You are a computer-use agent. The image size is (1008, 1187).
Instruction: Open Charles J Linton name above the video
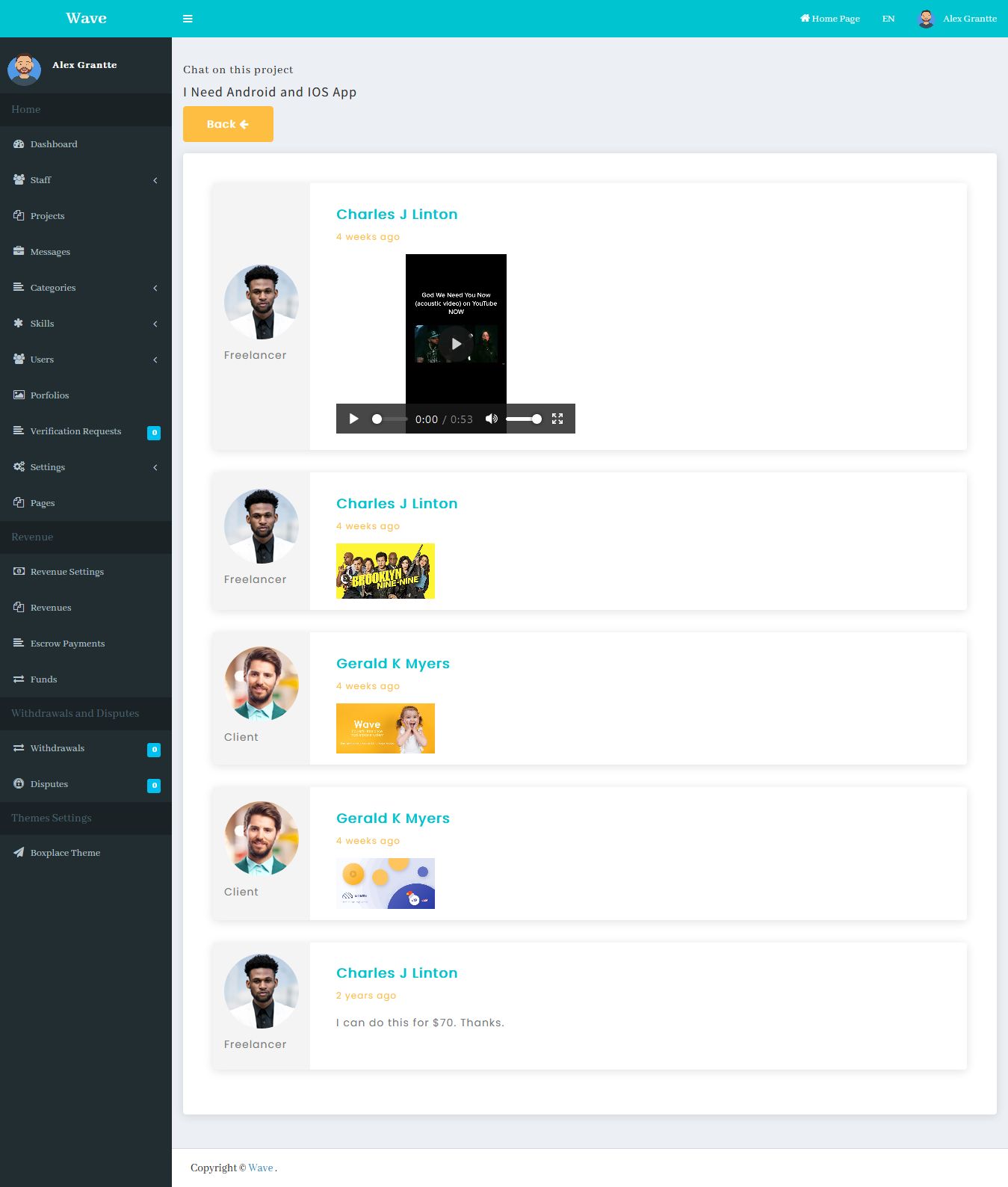(397, 215)
